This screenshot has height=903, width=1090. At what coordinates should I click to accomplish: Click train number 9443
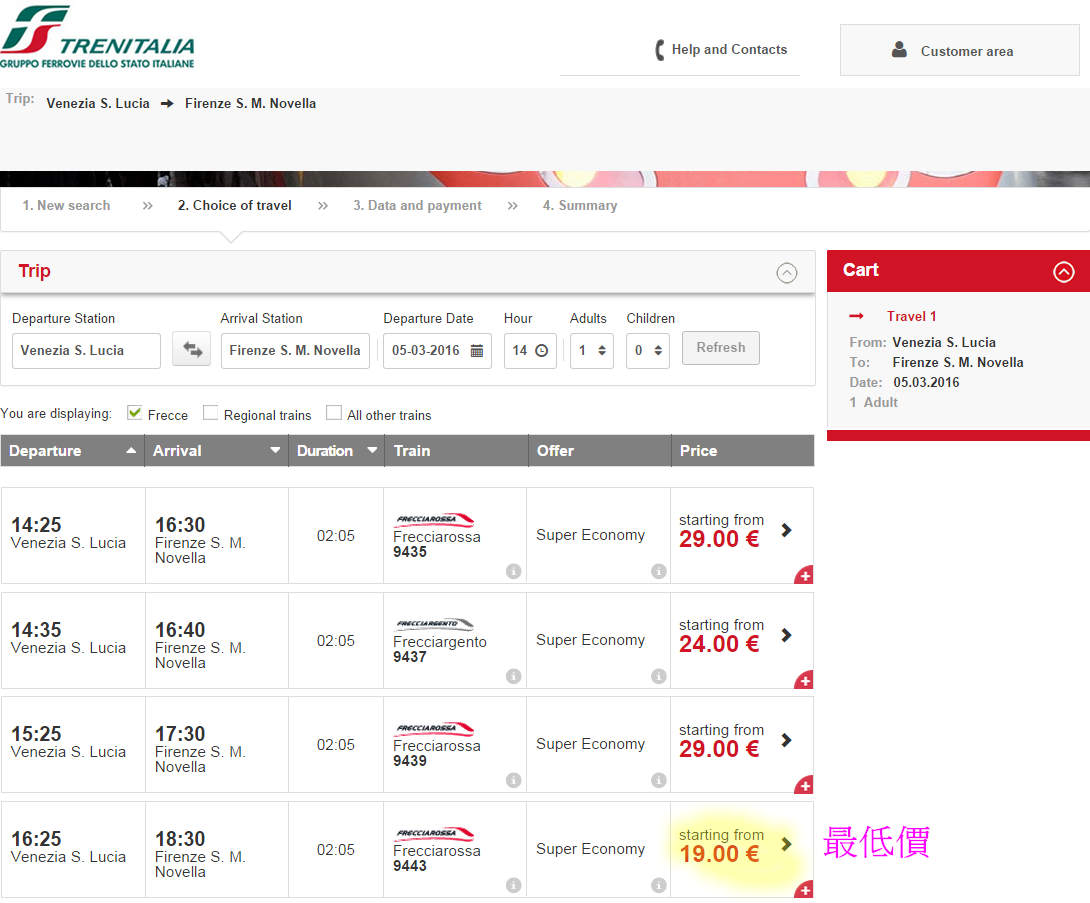tap(409, 866)
